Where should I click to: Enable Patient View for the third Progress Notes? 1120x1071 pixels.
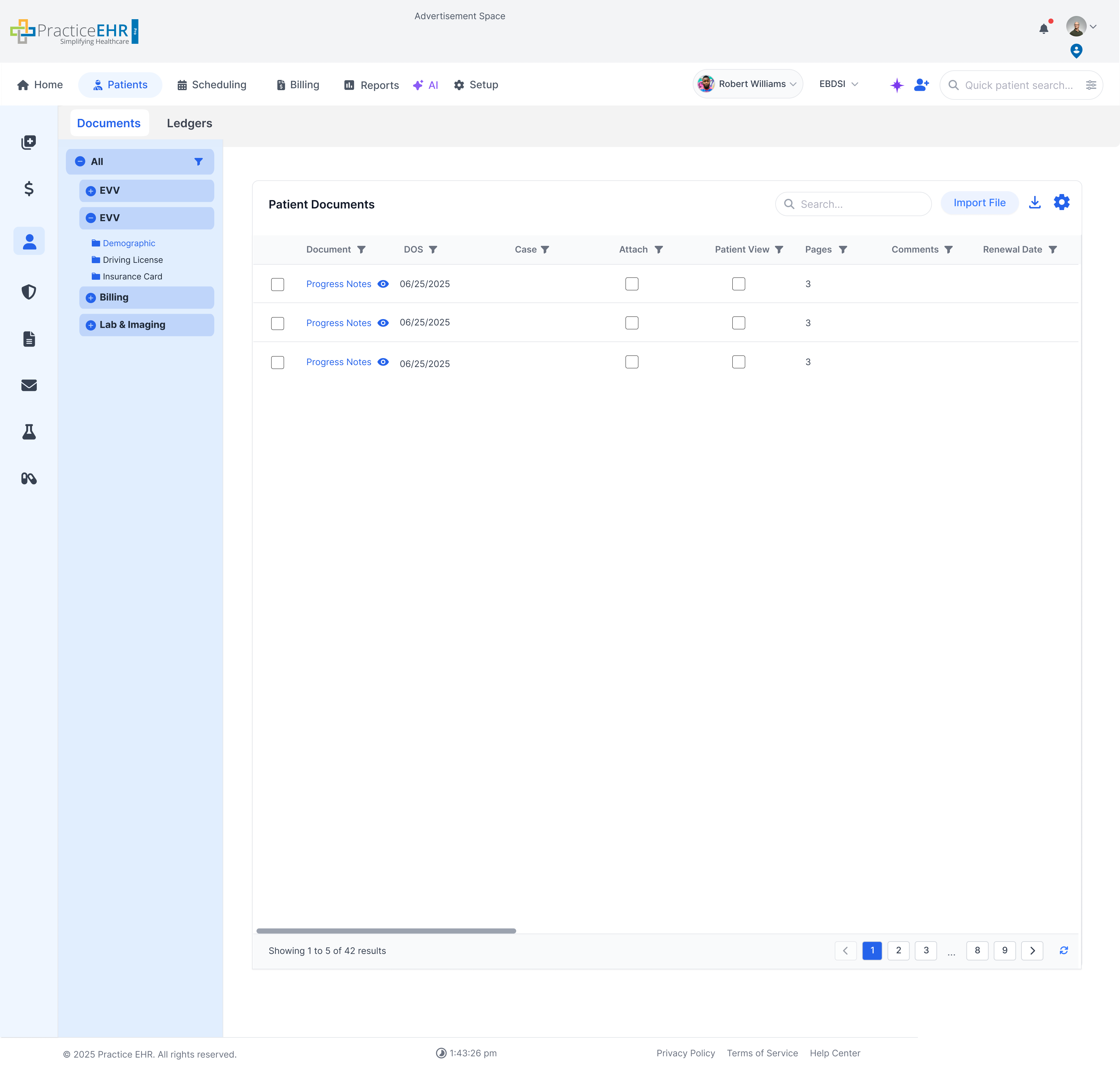(x=738, y=362)
